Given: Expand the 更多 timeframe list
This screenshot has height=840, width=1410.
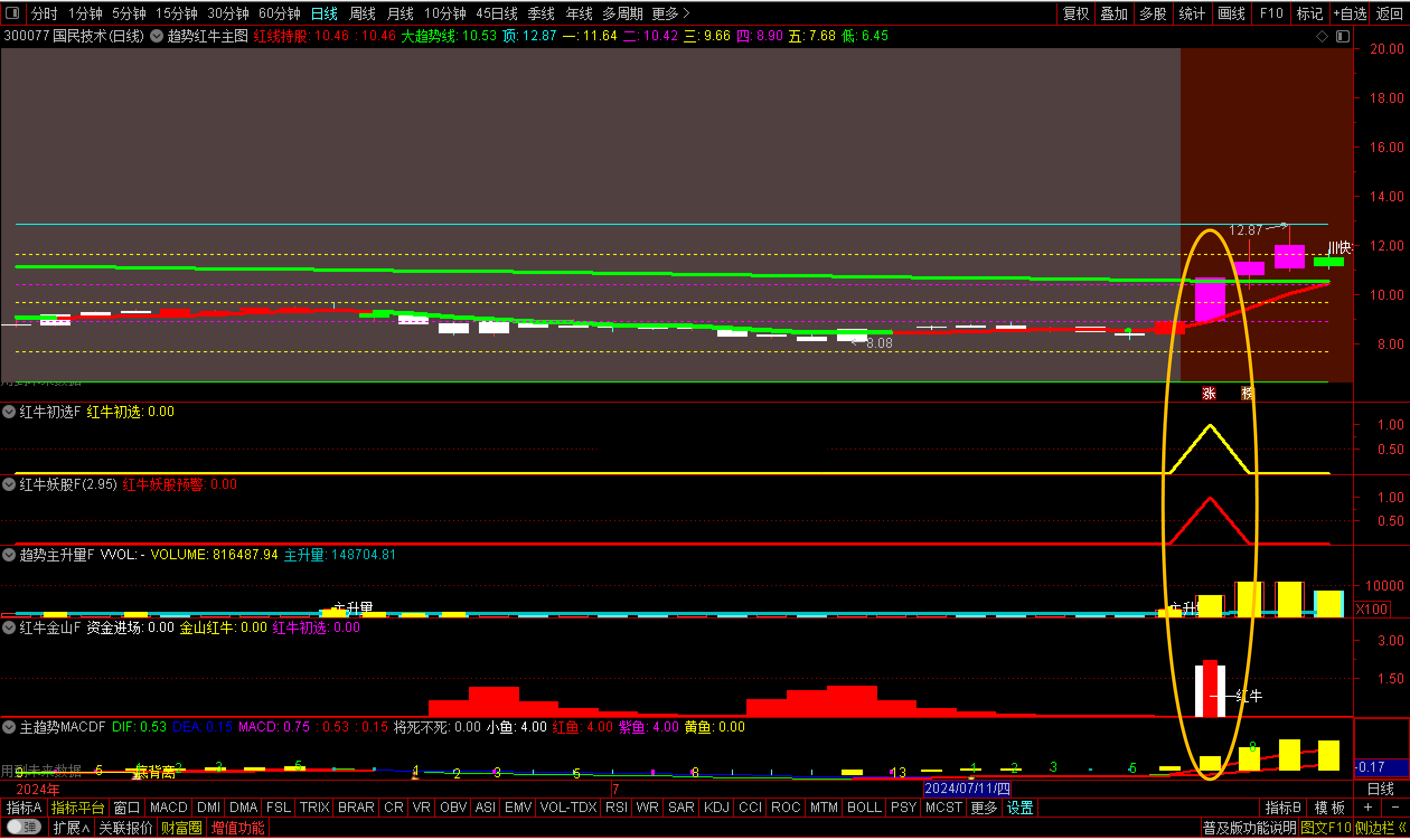Looking at the screenshot, I should pos(670,13).
